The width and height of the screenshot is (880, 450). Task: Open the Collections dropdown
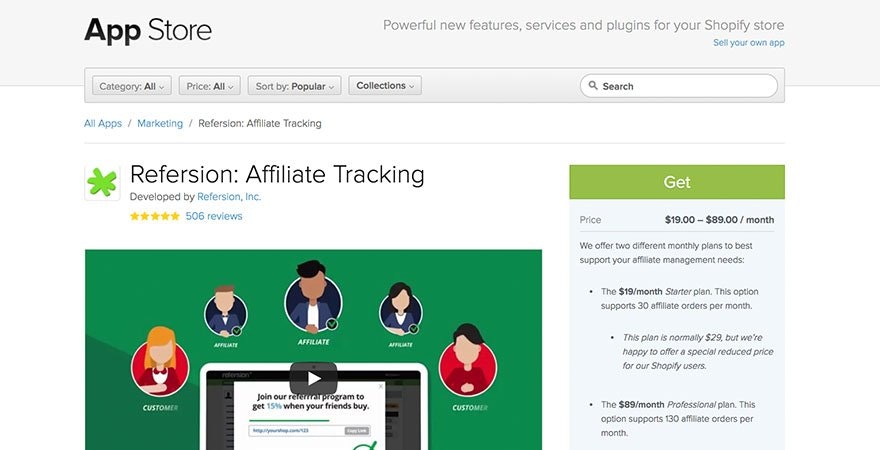385,85
